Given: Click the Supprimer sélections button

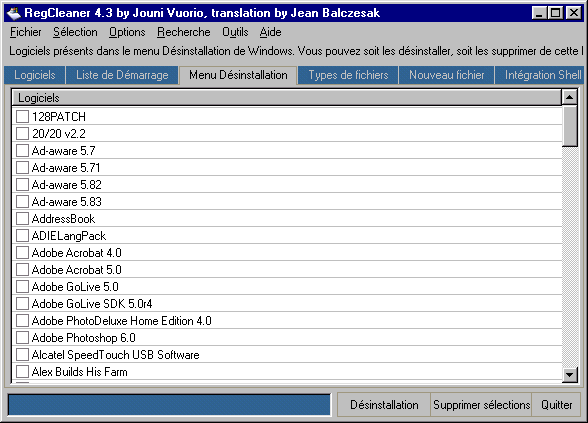Looking at the screenshot, I should (x=482, y=405).
